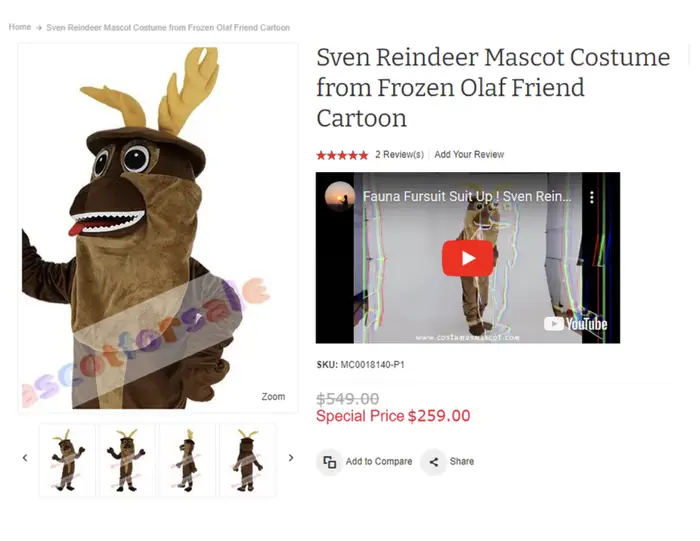
Task: Click the Share icon
Action: click(433, 462)
